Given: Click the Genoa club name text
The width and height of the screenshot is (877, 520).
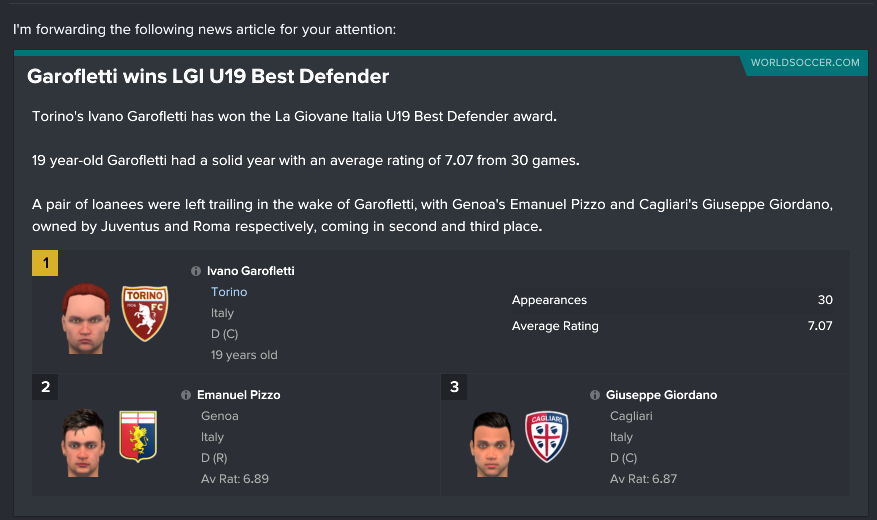Looking at the screenshot, I should [x=220, y=416].
